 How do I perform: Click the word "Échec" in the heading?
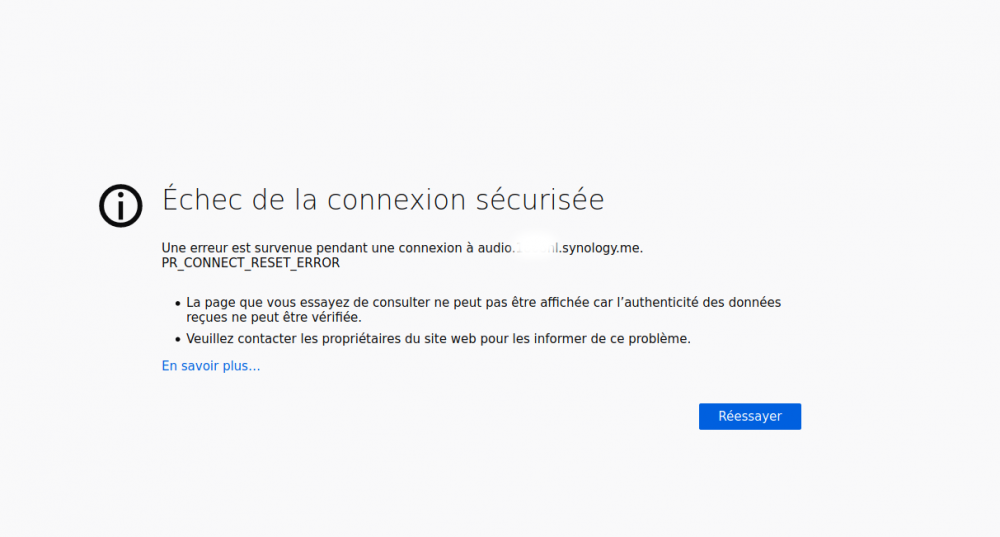point(202,199)
